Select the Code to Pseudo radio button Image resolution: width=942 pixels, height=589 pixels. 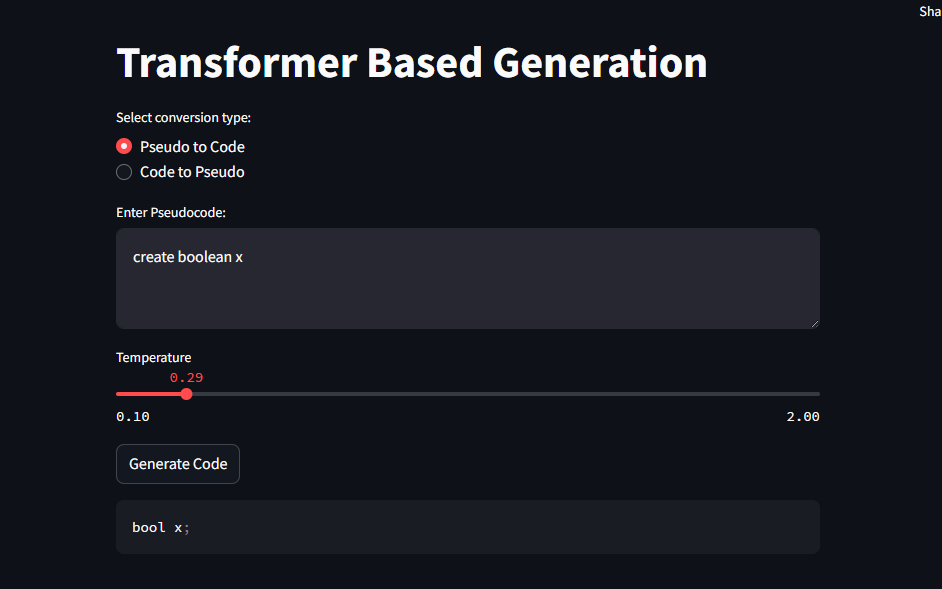pos(124,171)
